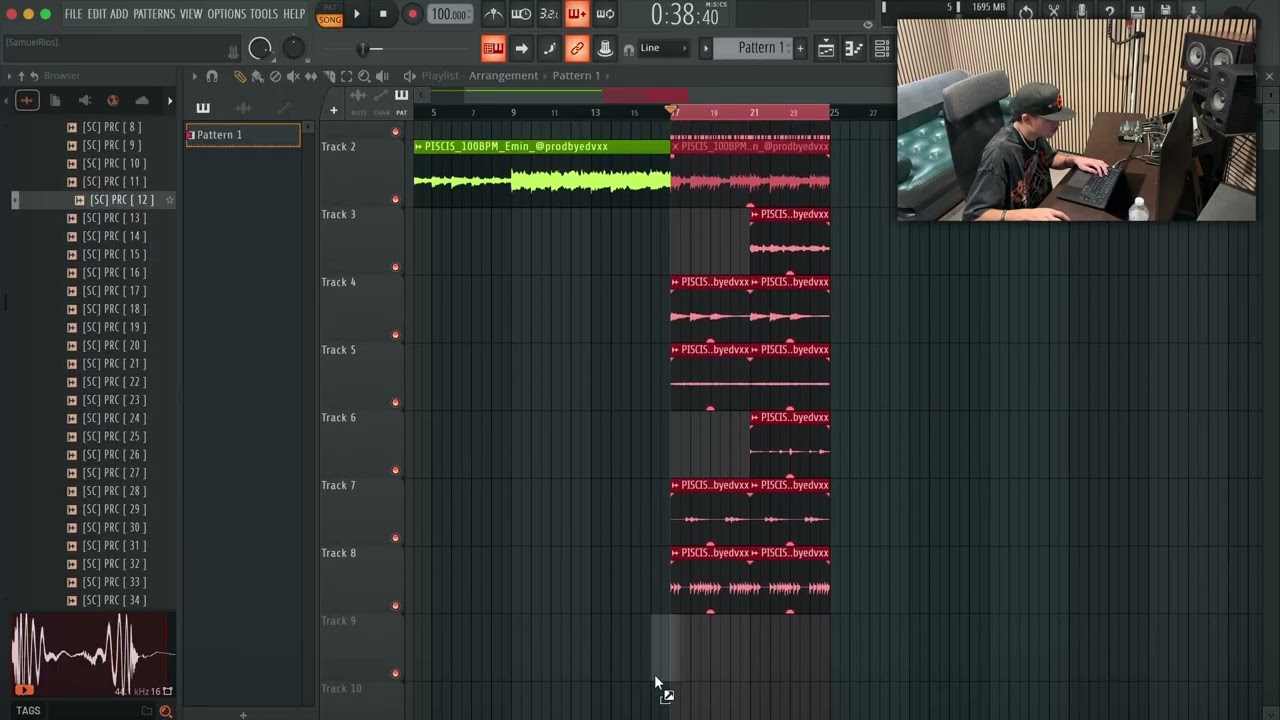This screenshot has width=1280, height=720.
Task: Toggle wait for input before recording
Action: (521, 14)
